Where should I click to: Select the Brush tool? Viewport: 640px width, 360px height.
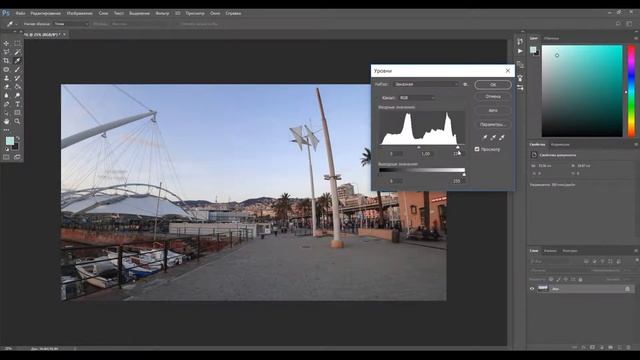(x=18, y=69)
